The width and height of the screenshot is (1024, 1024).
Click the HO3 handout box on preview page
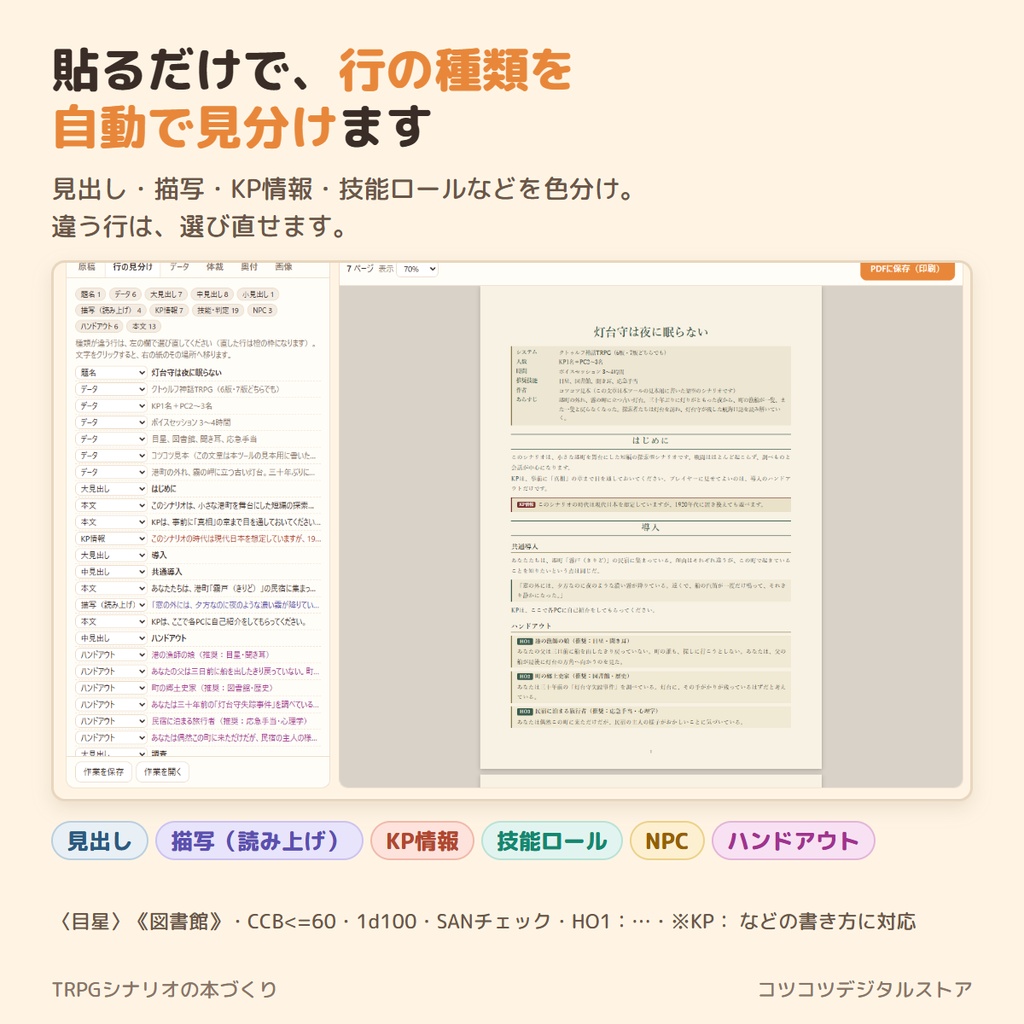point(650,716)
